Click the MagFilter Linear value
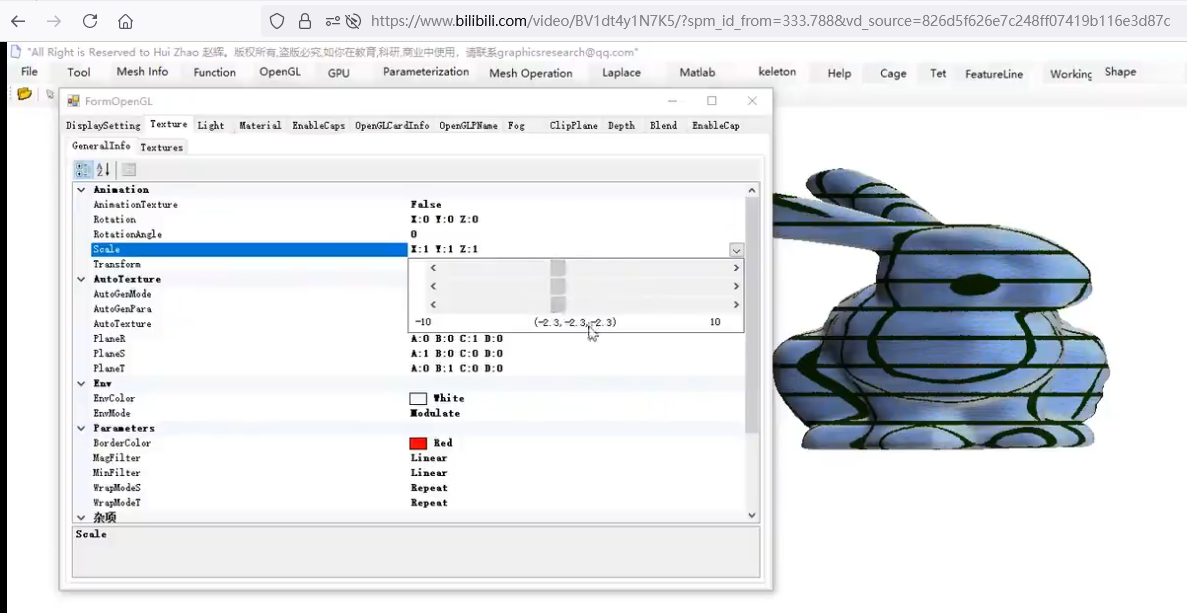The height and width of the screenshot is (613, 1187). (429, 458)
